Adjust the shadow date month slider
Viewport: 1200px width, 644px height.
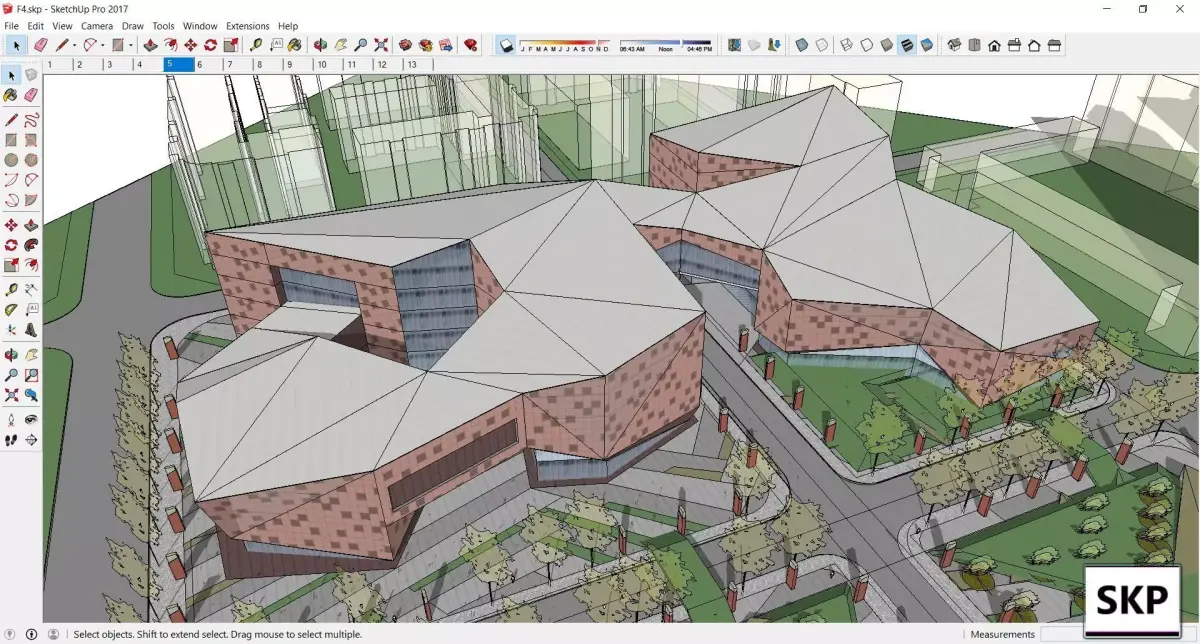(566, 45)
